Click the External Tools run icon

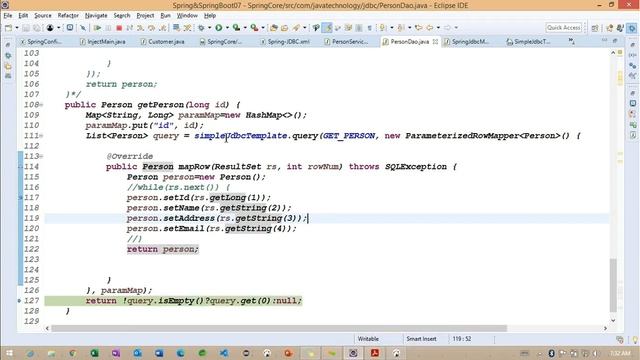pos(254,28)
